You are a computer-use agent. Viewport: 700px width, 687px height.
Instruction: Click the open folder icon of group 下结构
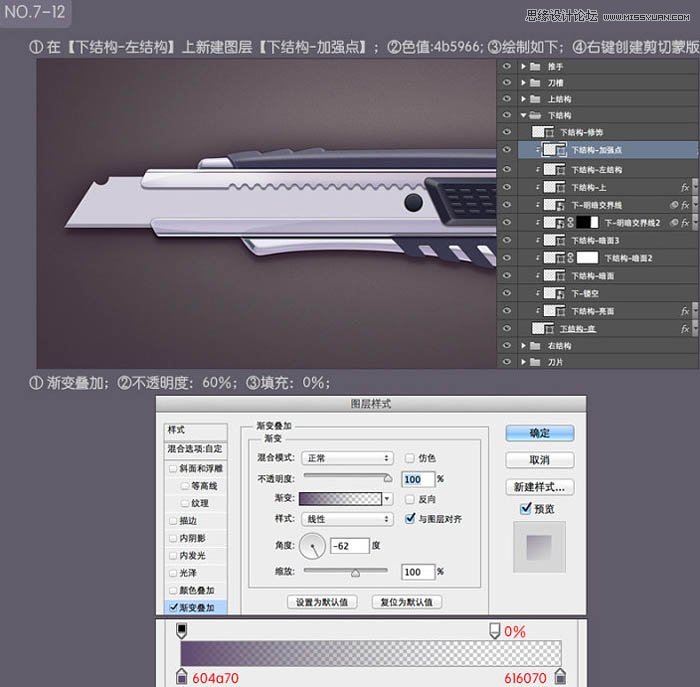click(x=535, y=115)
